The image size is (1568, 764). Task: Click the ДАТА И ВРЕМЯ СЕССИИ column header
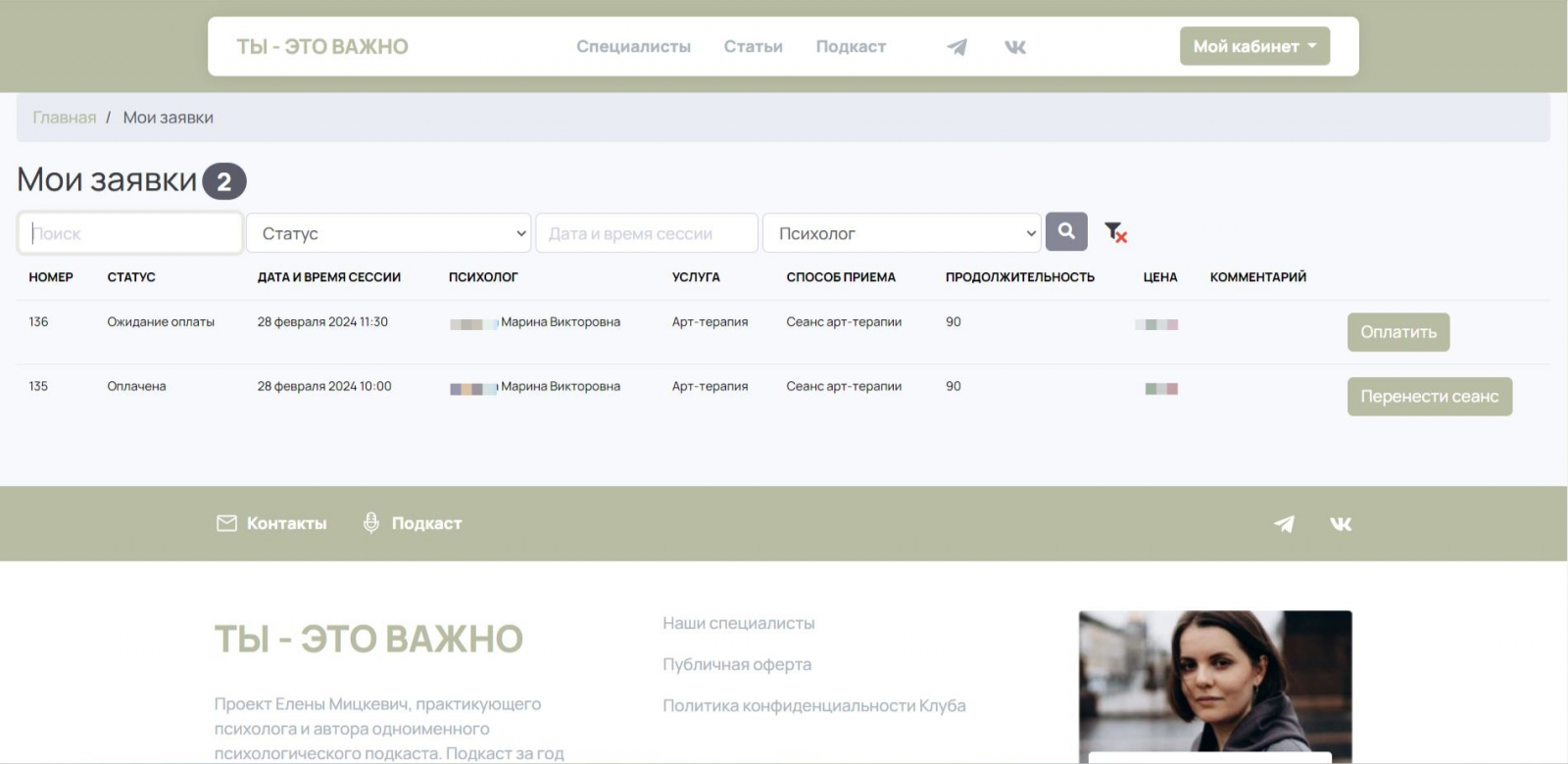pos(329,277)
